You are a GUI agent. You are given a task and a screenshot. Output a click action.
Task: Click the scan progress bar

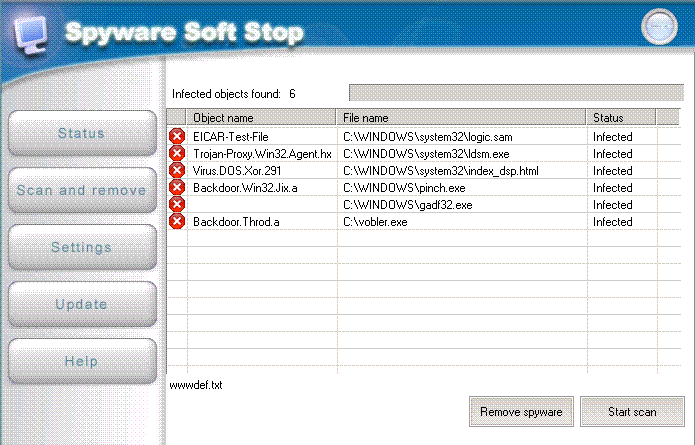click(516, 93)
